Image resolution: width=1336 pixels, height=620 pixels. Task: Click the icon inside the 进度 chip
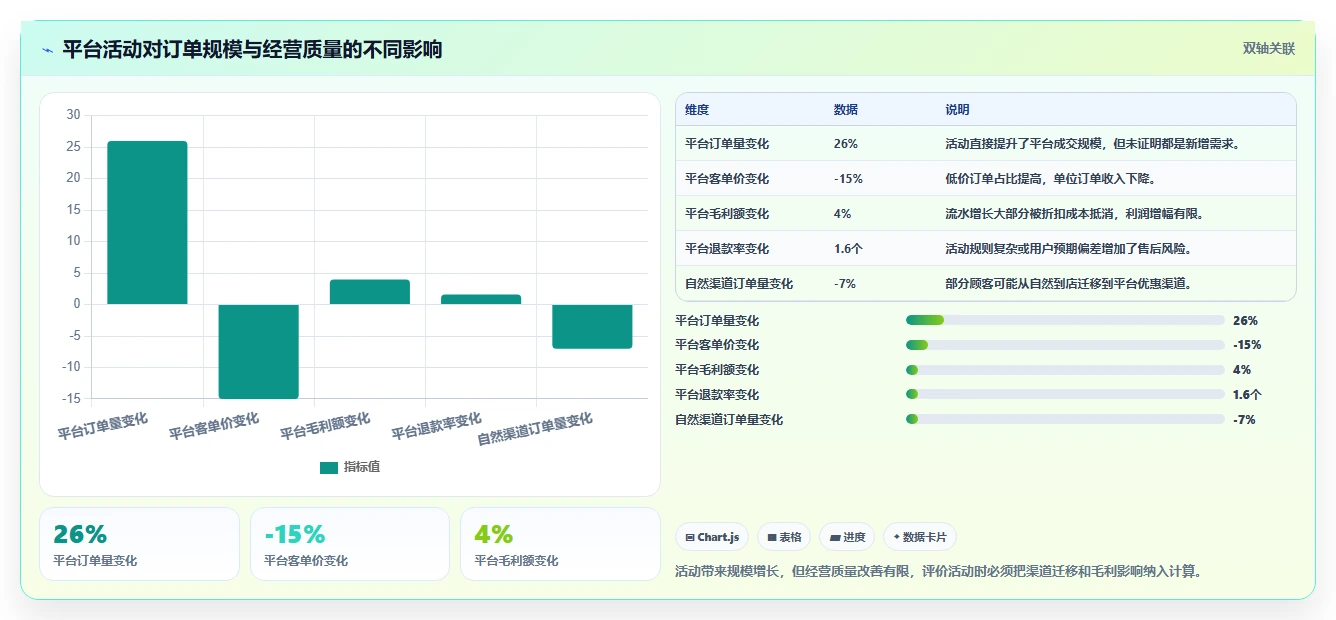(834, 538)
